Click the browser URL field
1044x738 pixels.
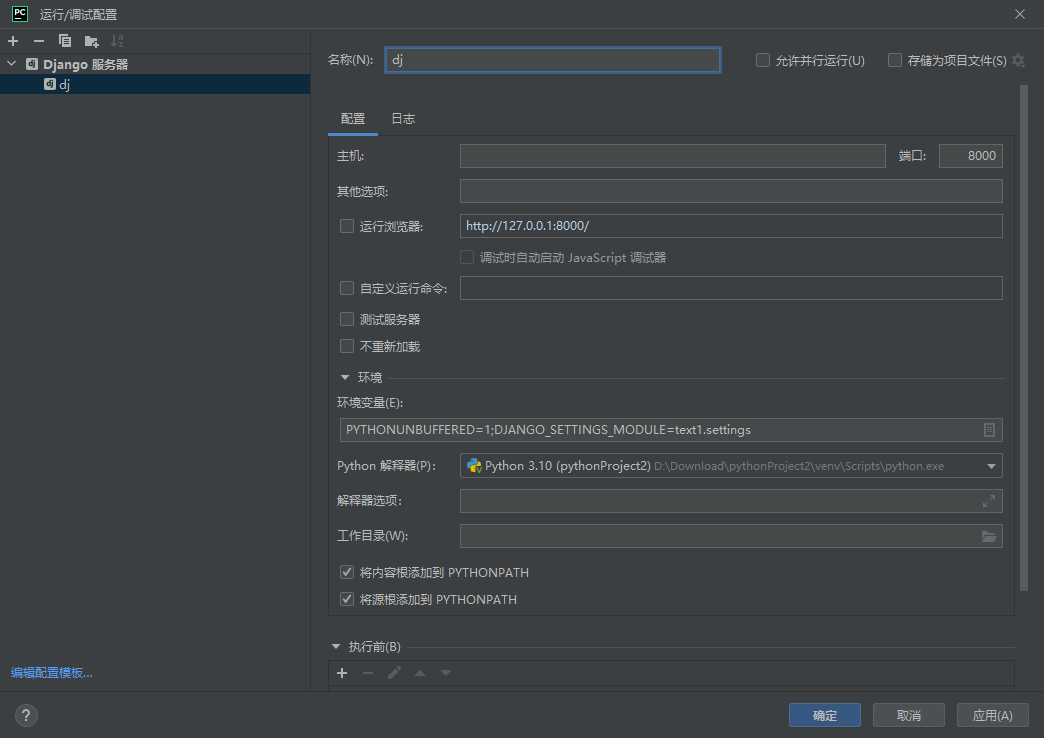point(731,226)
